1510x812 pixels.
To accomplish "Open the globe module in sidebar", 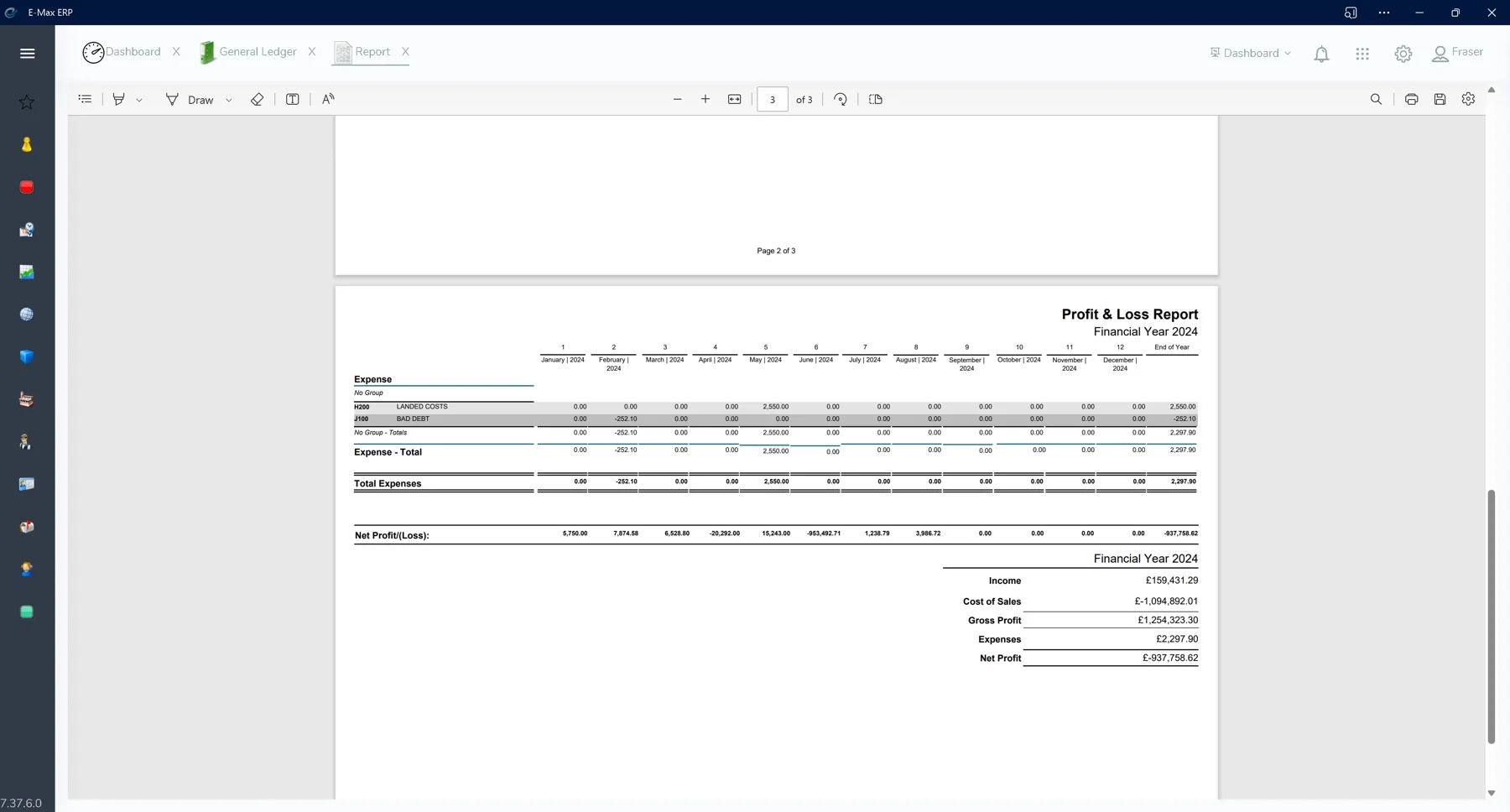I will pyautogui.click(x=27, y=315).
